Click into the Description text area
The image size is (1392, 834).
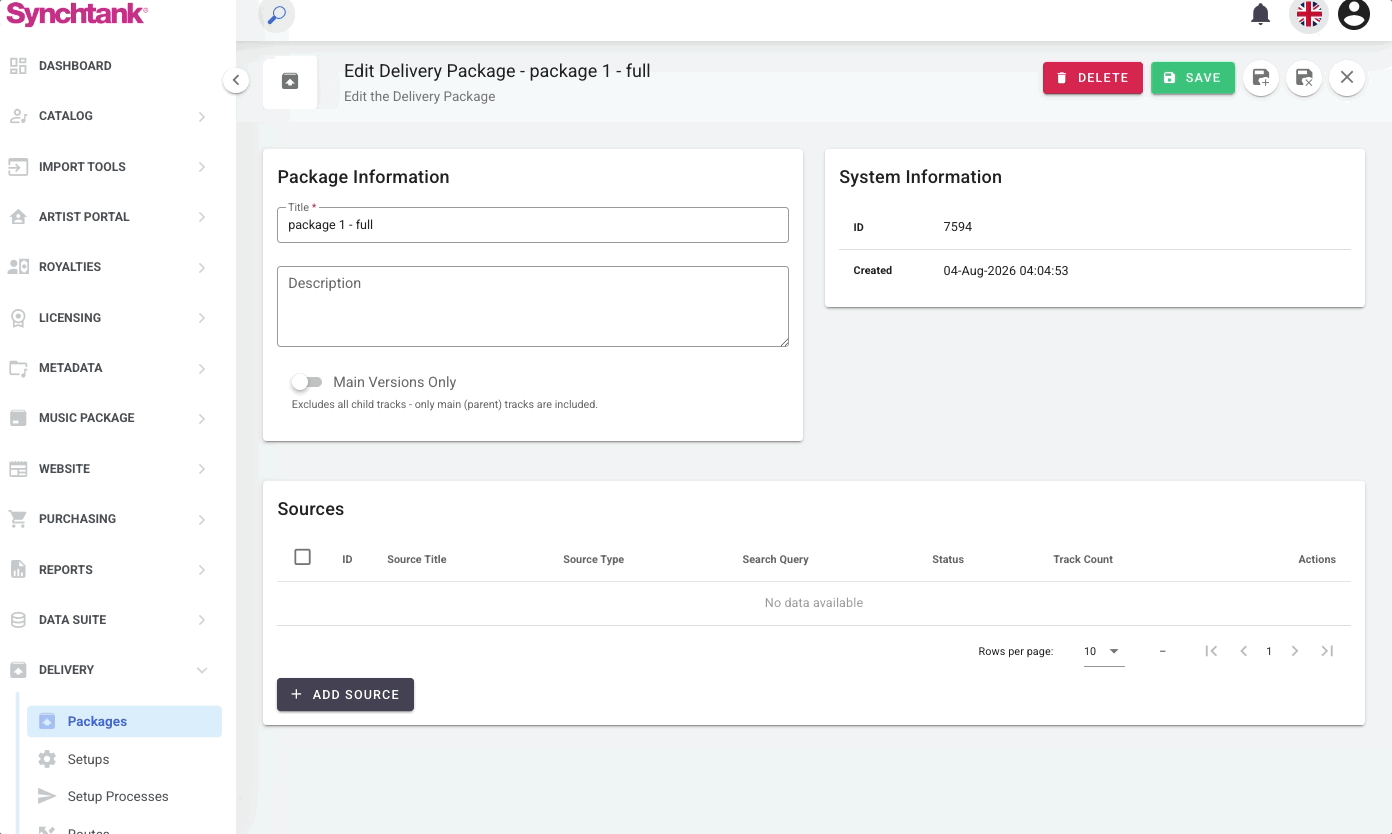pos(533,306)
